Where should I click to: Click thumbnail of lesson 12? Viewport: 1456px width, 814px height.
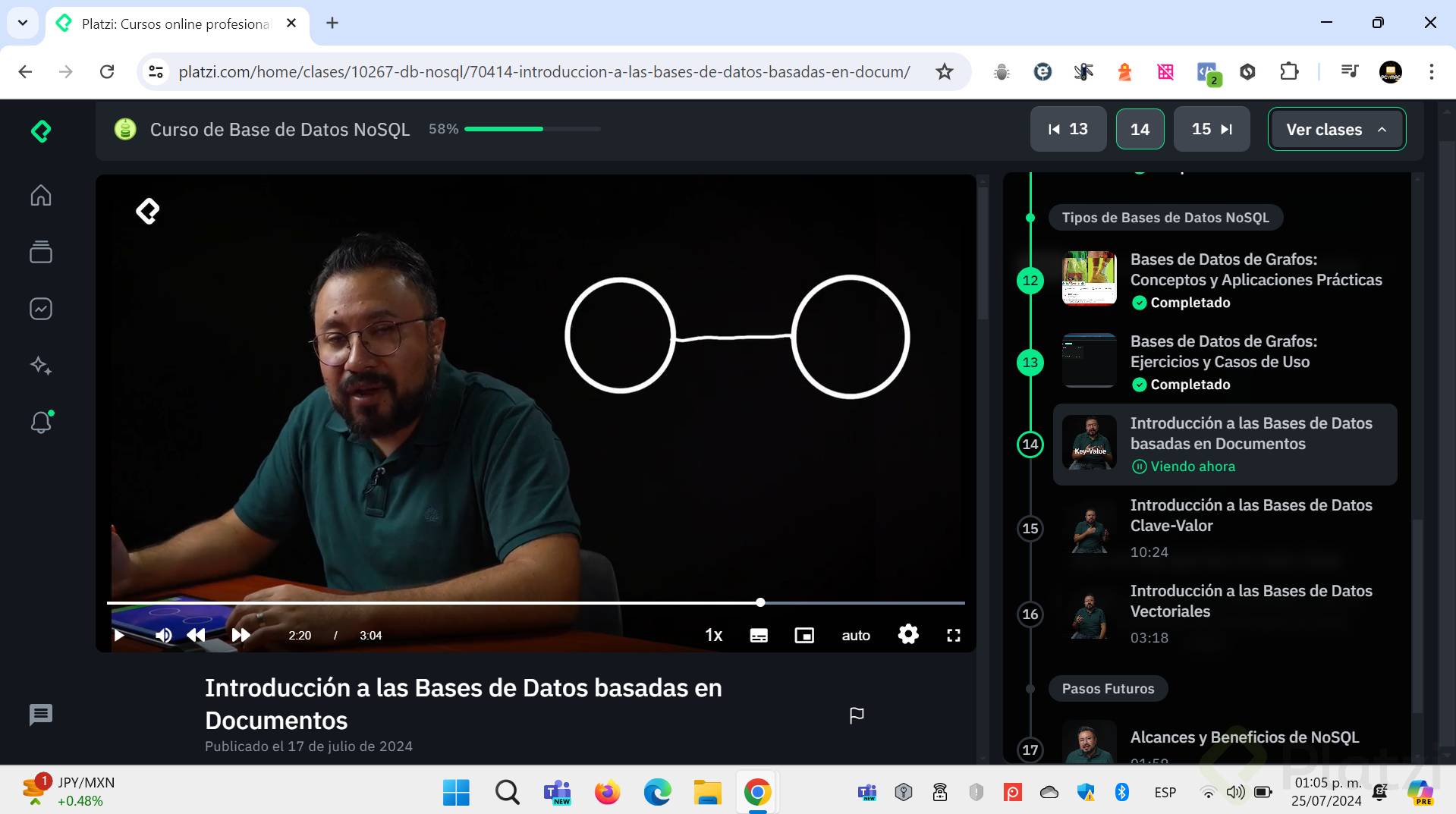tap(1089, 278)
